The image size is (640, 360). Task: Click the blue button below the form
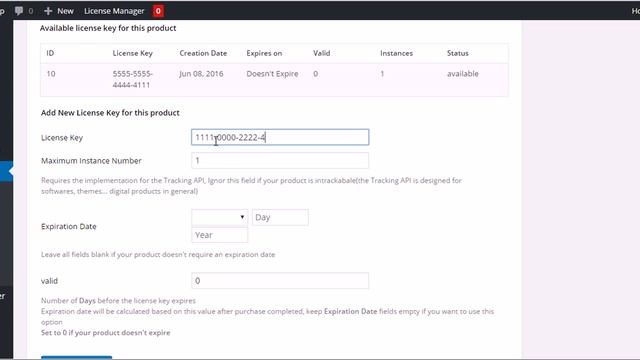click(x=76, y=358)
